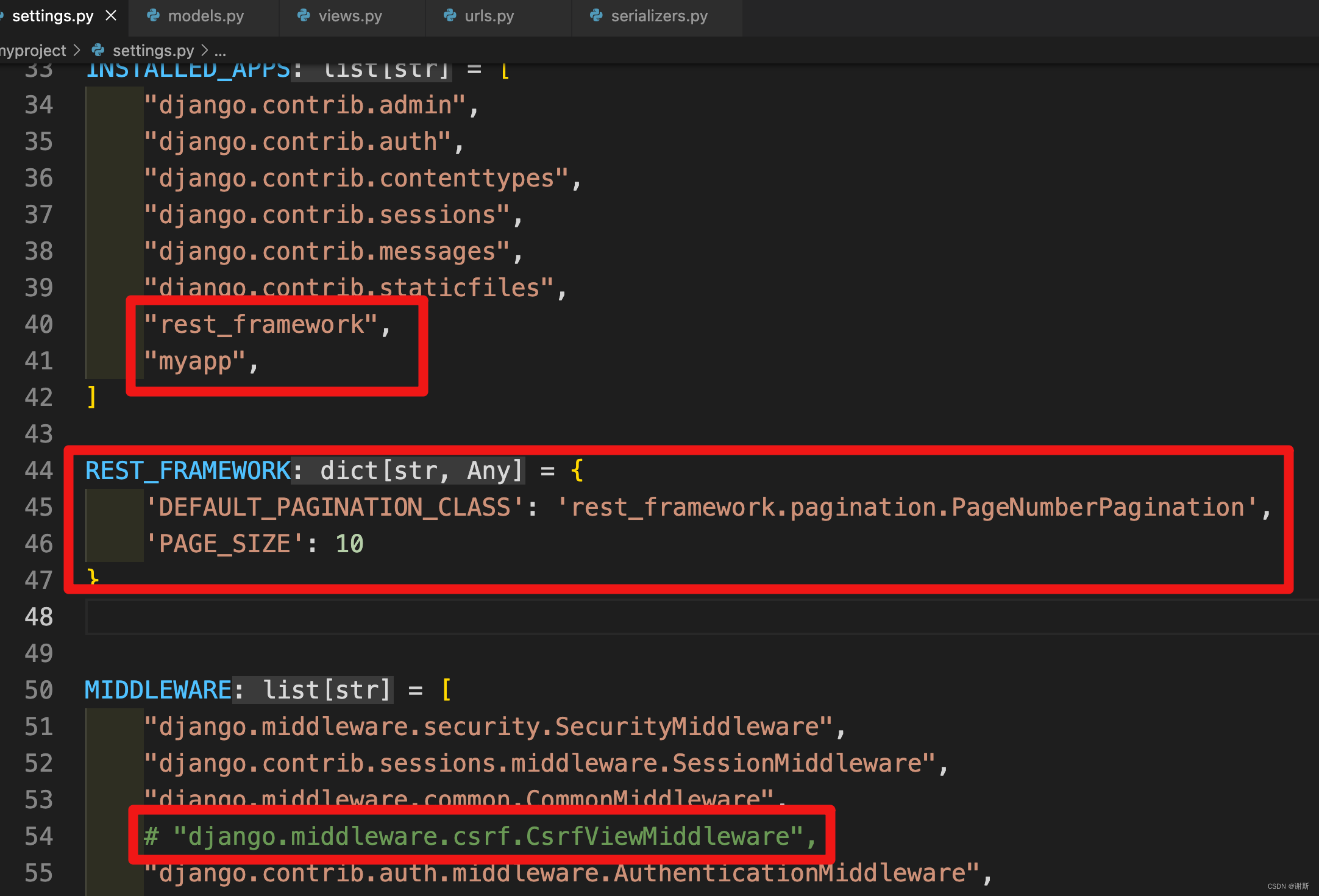Click line number 54 in gutter

[39, 836]
